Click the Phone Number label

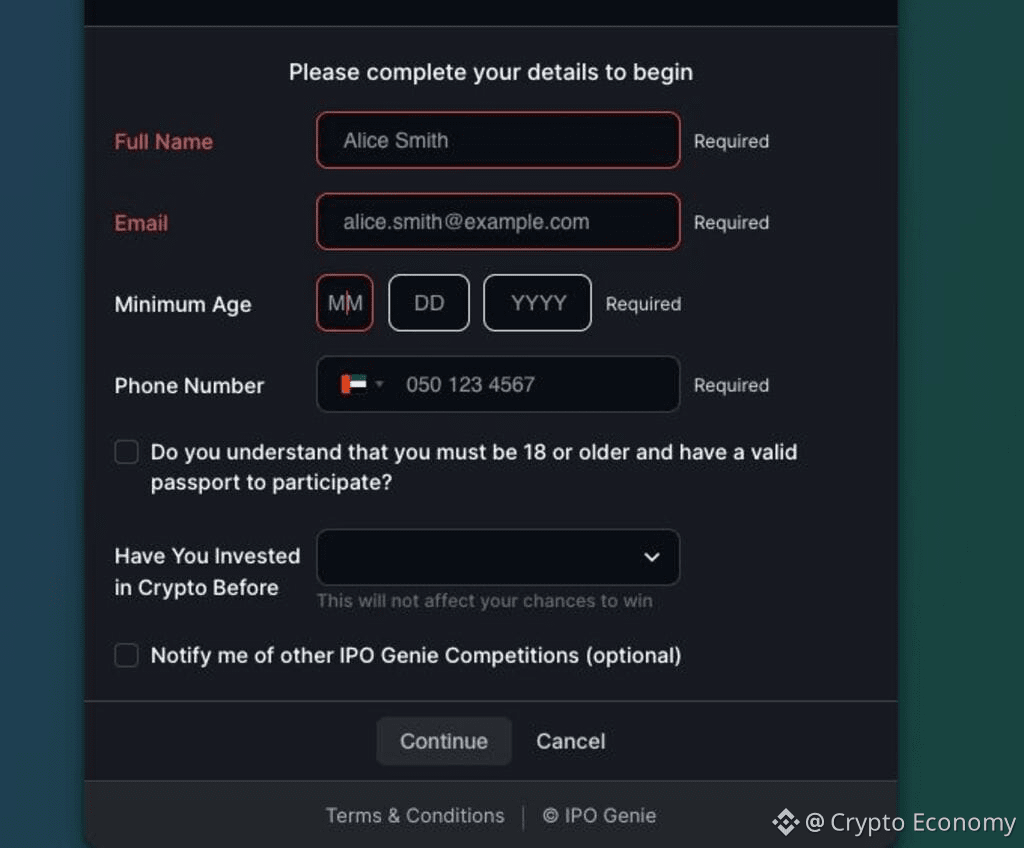[x=189, y=386]
